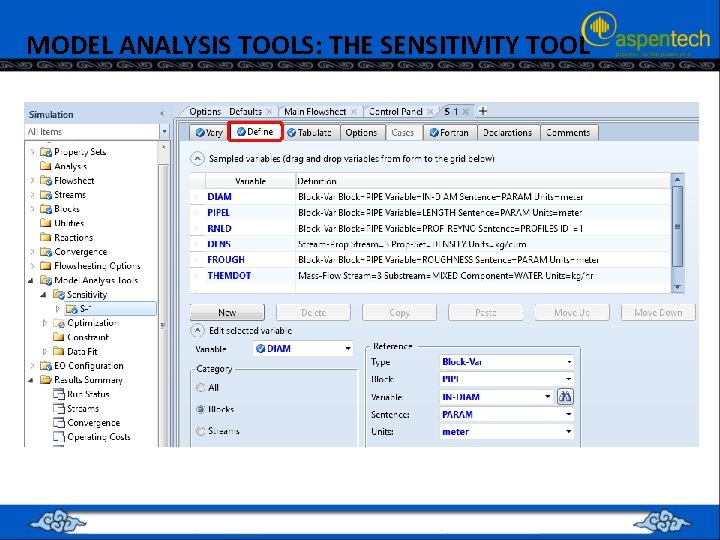720x540 pixels.
Task: Click the variables grid scrollbar down arrow
Action: click(677, 287)
